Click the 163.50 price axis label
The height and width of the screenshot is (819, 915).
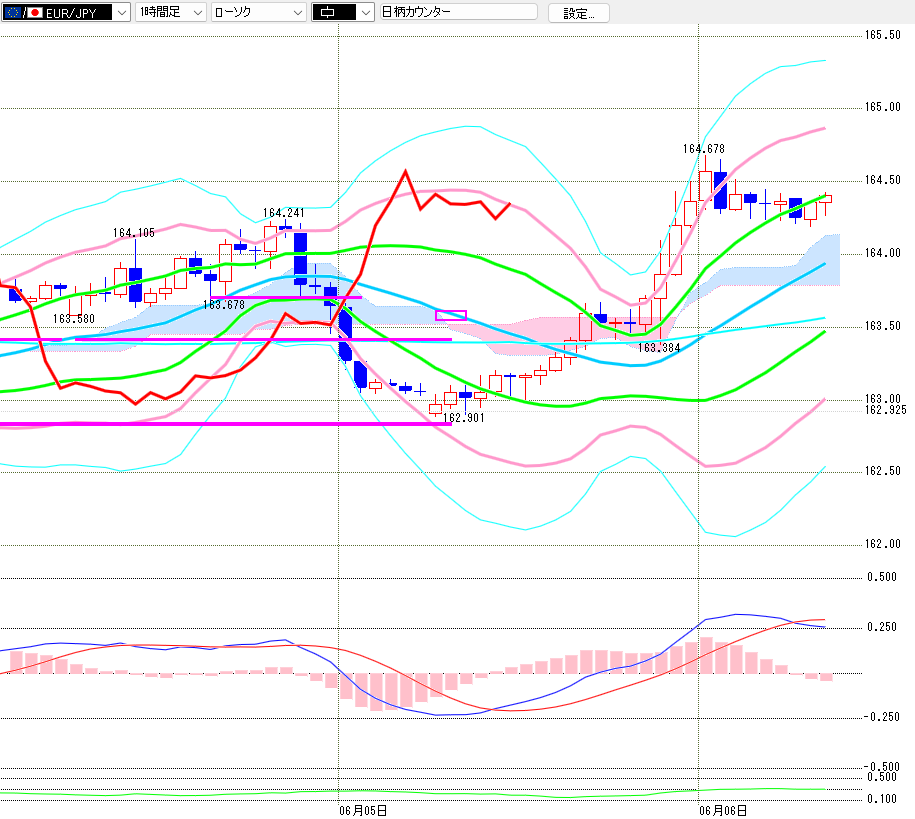click(x=883, y=326)
